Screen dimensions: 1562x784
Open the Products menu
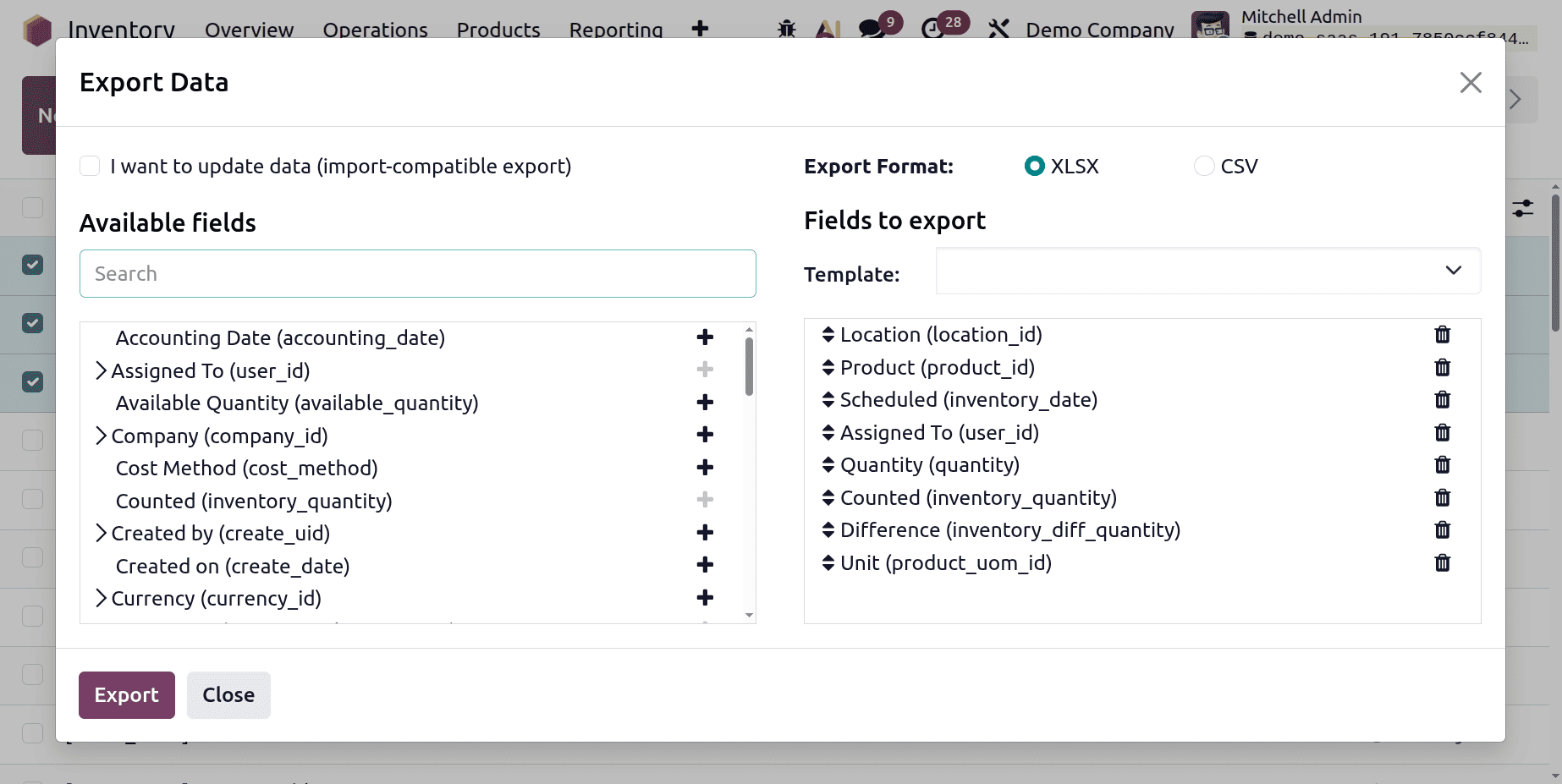[x=498, y=30]
